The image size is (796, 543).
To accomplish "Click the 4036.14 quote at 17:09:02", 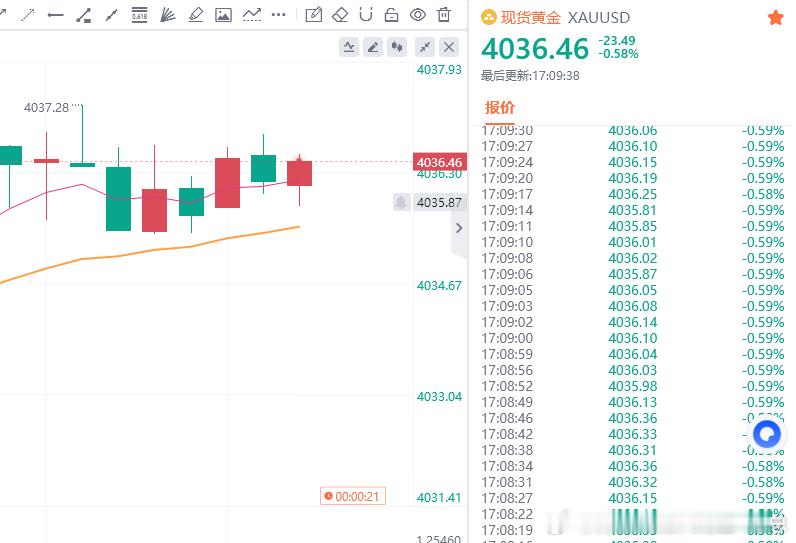I will tap(633, 322).
